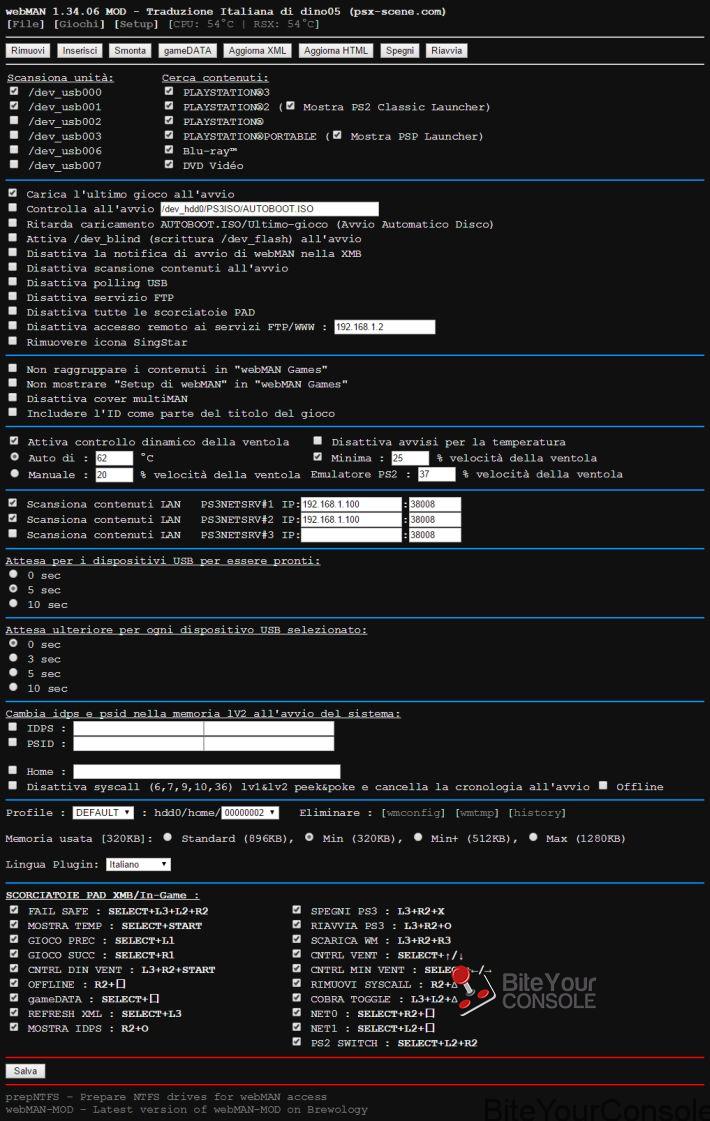
Task: Select Manuale fan speed radio button
Action: click(14, 473)
